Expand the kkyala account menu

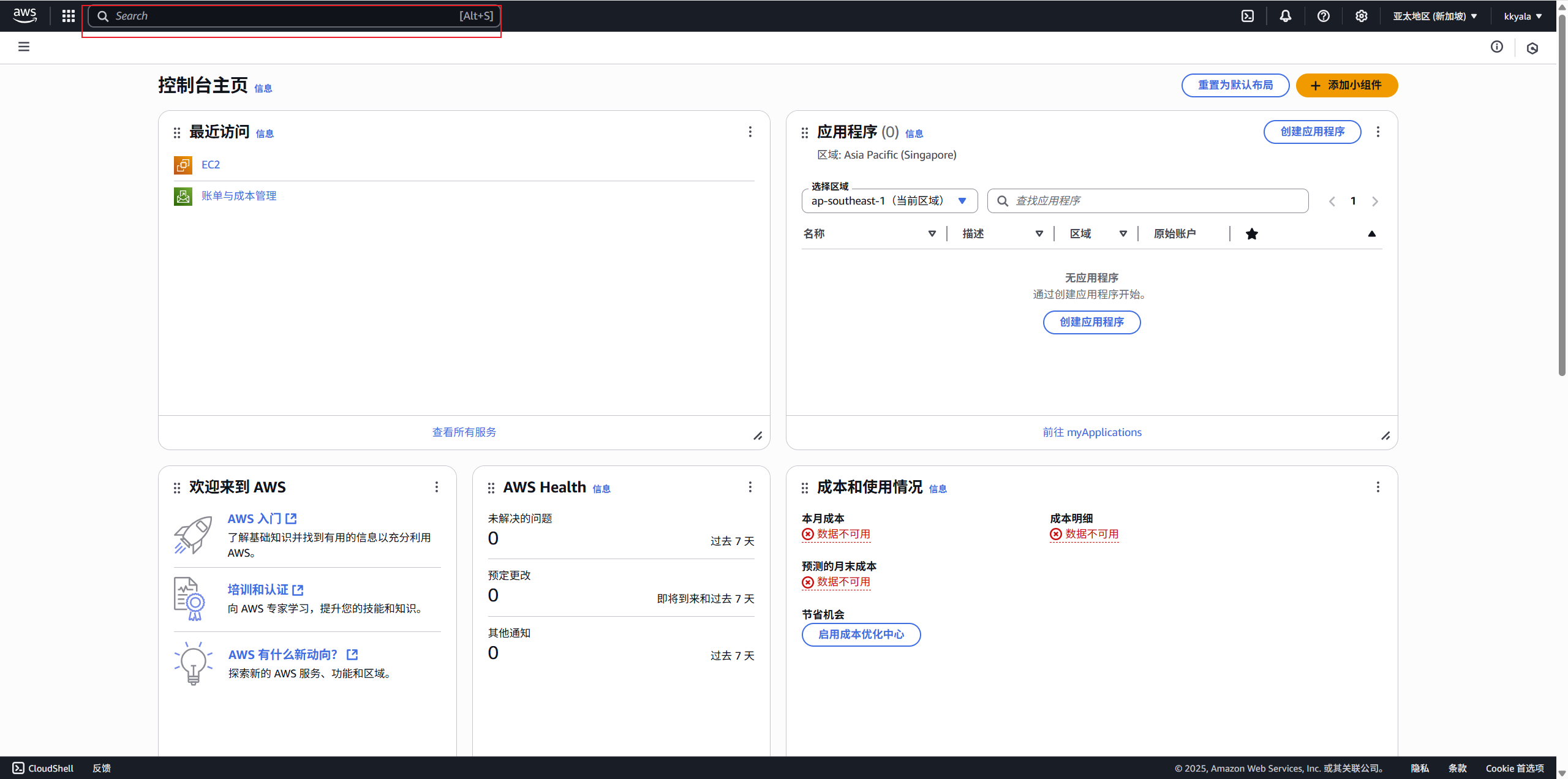coord(1523,16)
